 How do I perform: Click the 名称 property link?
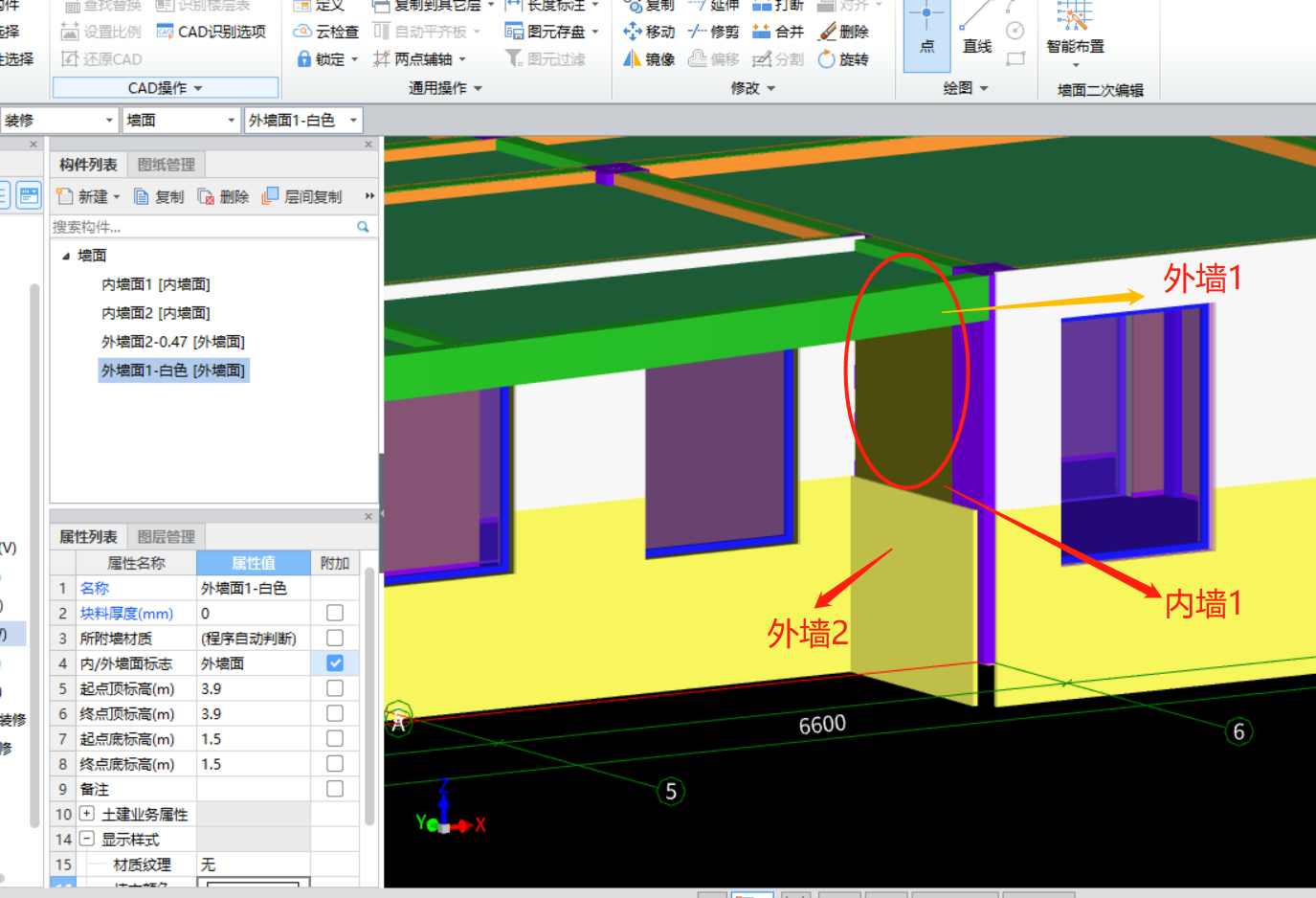point(95,588)
